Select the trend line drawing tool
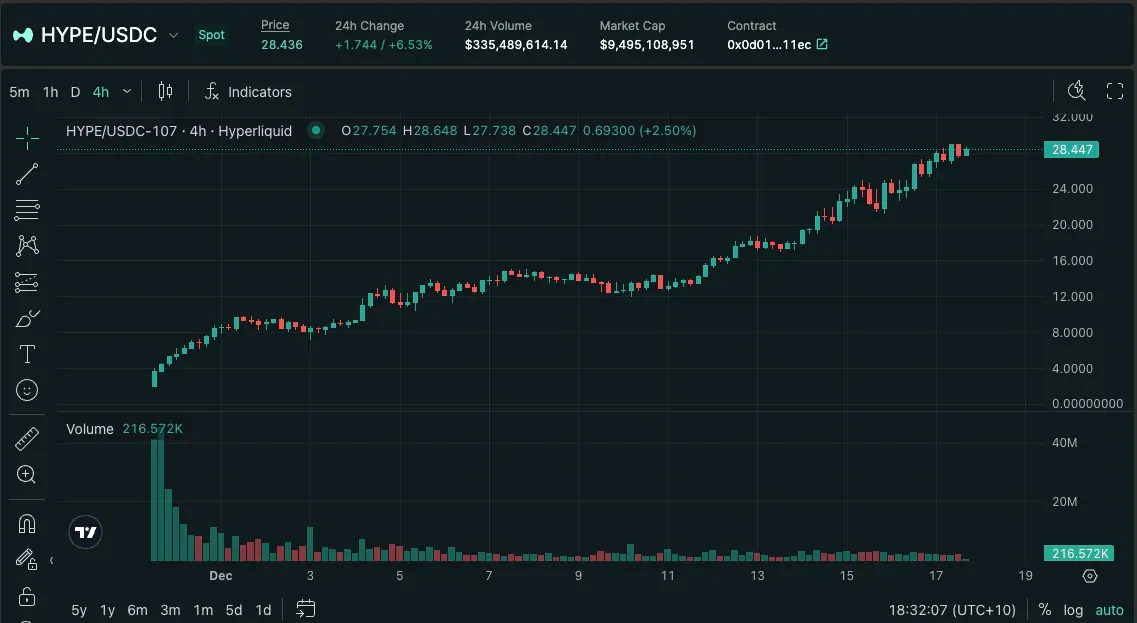Image resolution: width=1137 pixels, height=623 pixels. [x=27, y=174]
